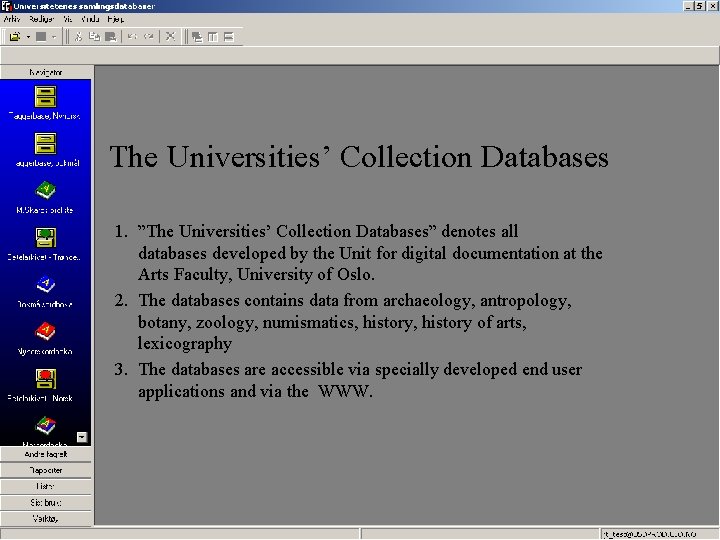Click the application icon in the title bar
This screenshot has height=540, width=720.
click(6, 6)
